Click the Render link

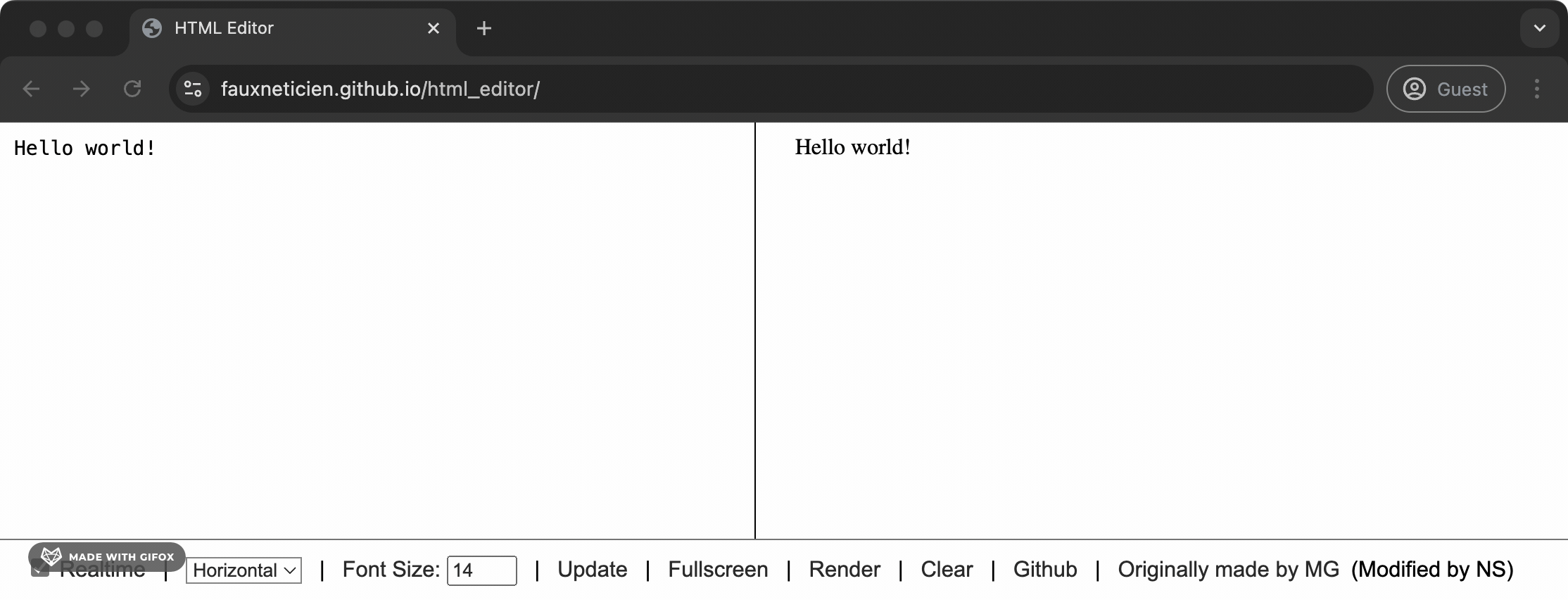pos(845,569)
